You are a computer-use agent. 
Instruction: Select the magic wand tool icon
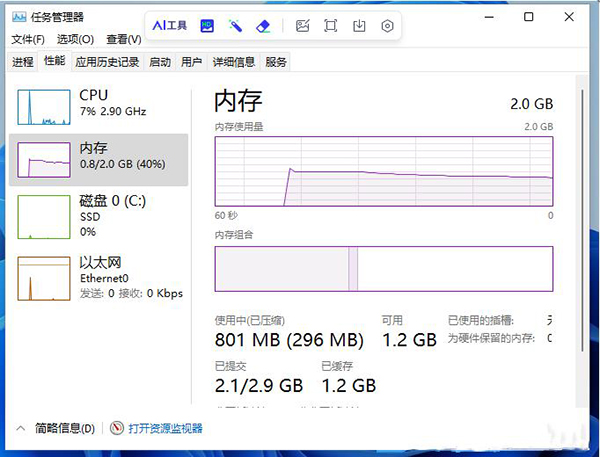[236, 25]
